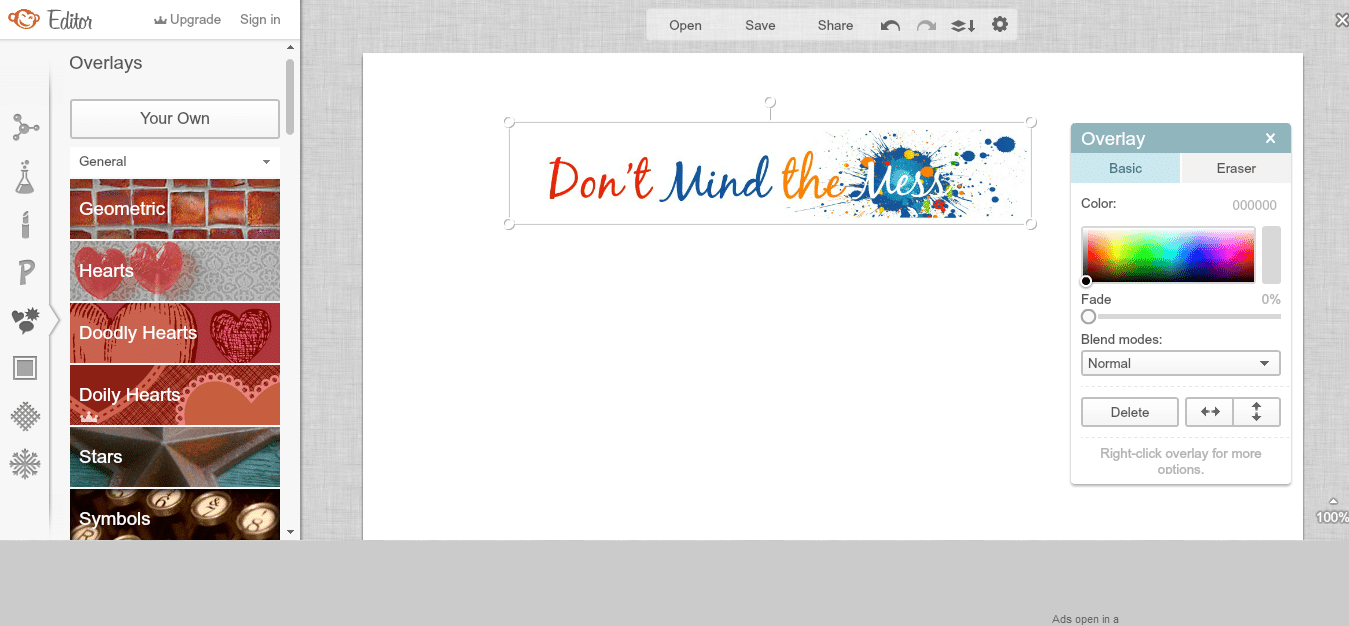Open the Seasonal snowflake icon

[25, 463]
